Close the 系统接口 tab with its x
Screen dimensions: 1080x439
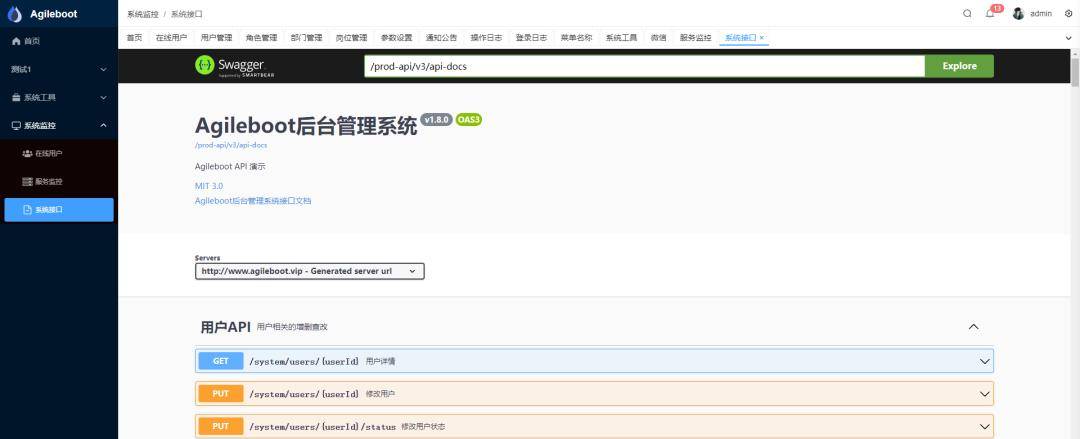pyautogui.click(x=761, y=38)
